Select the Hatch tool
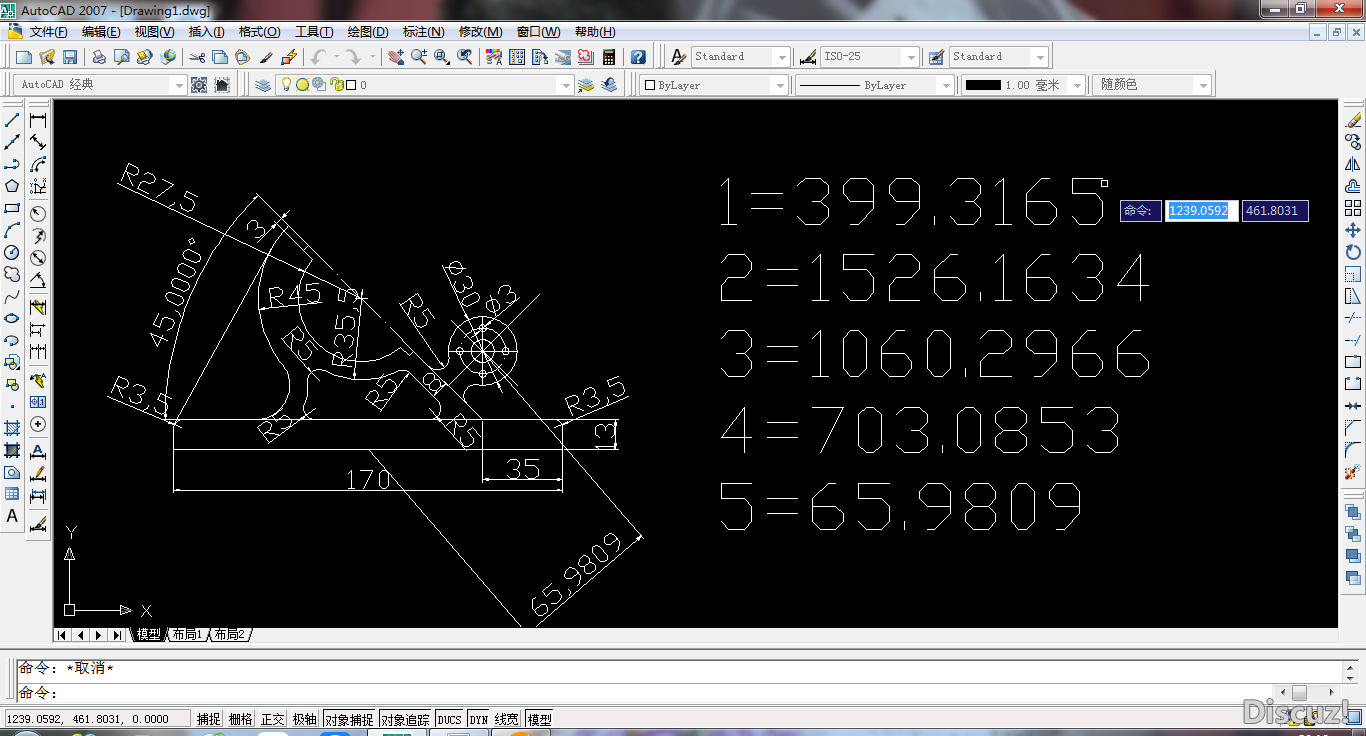The image size is (1366, 736). tap(12, 428)
